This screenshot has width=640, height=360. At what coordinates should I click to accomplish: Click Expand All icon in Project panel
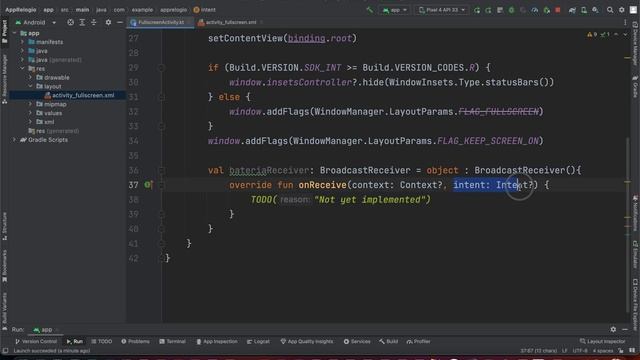82,22
